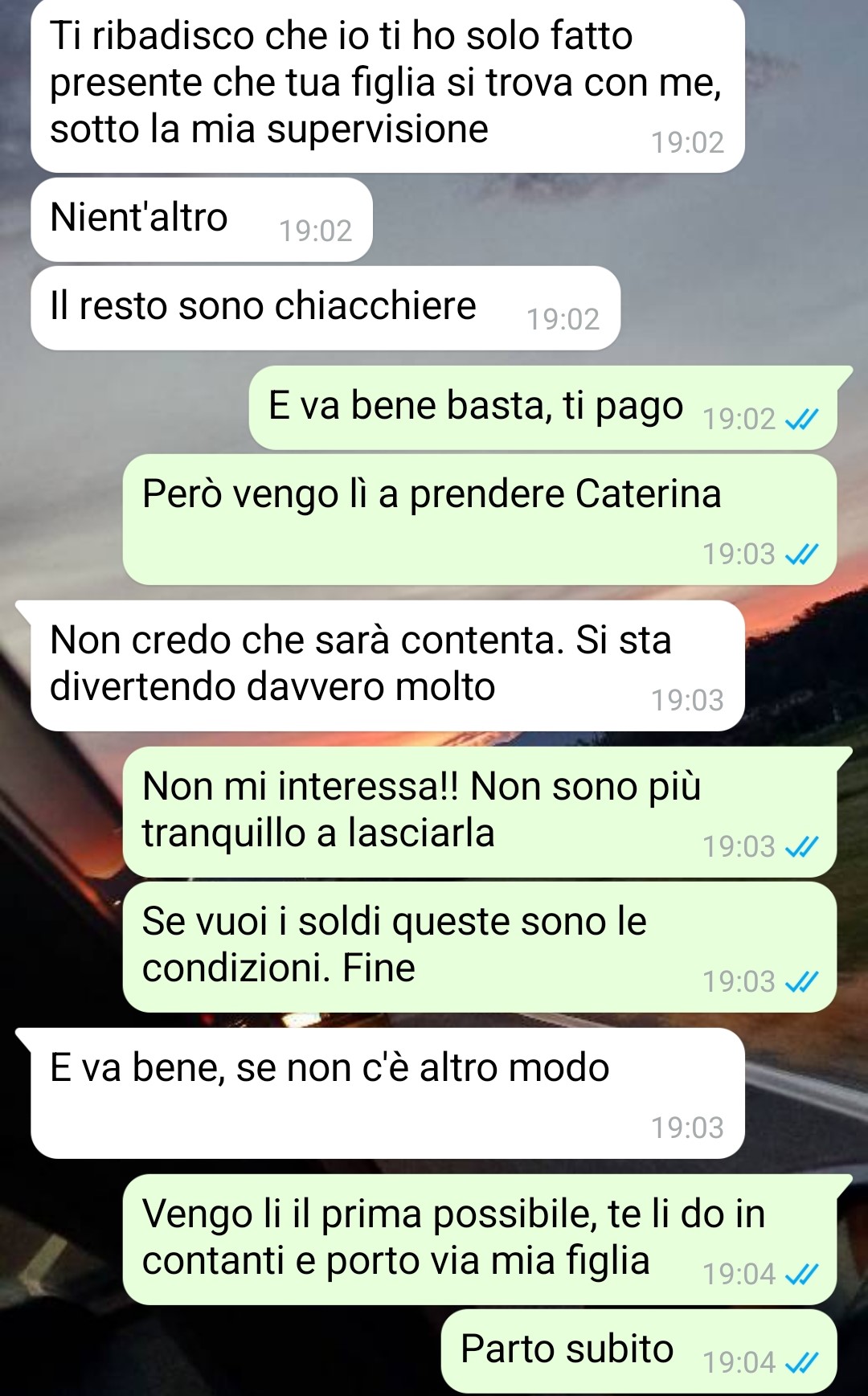Tap 19:04 timestamp next to 'Parto subito'
The height and width of the screenshot is (1396, 868).
(739, 1362)
